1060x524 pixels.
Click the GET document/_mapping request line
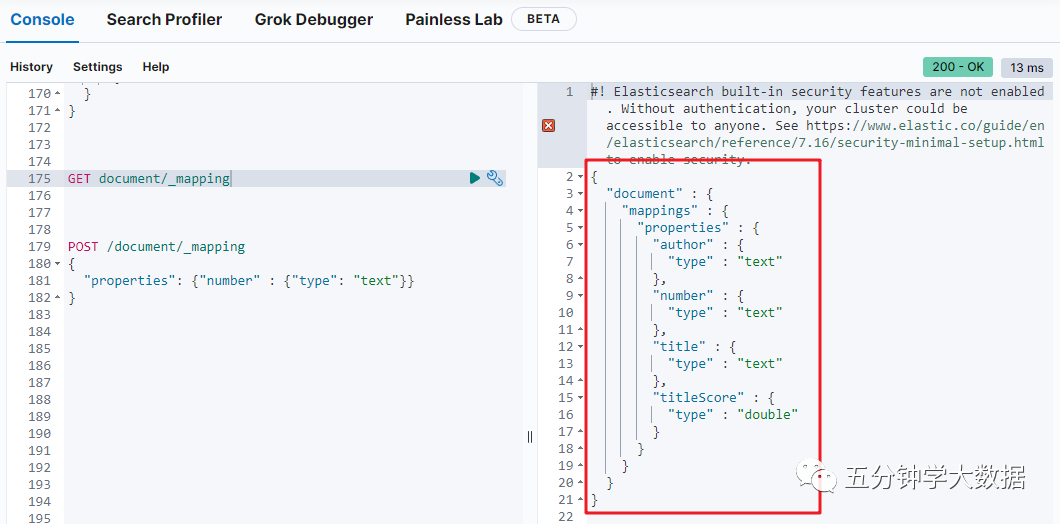pyautogui.click(x=149, y=179)
